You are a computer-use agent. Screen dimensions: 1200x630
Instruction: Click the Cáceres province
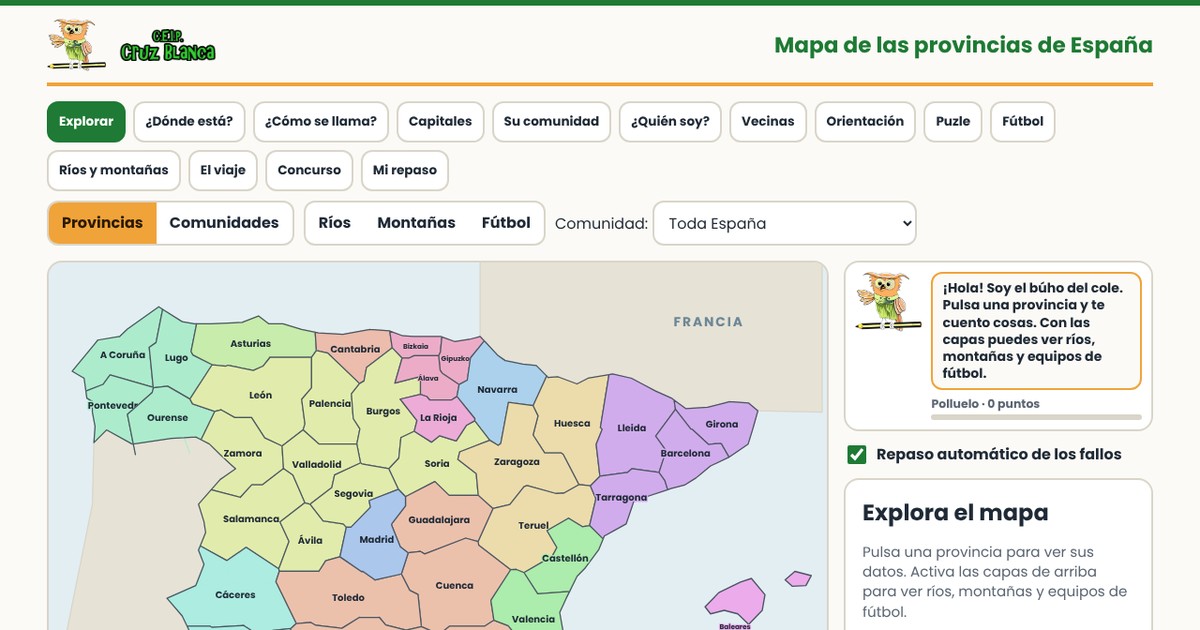point(235,595)
